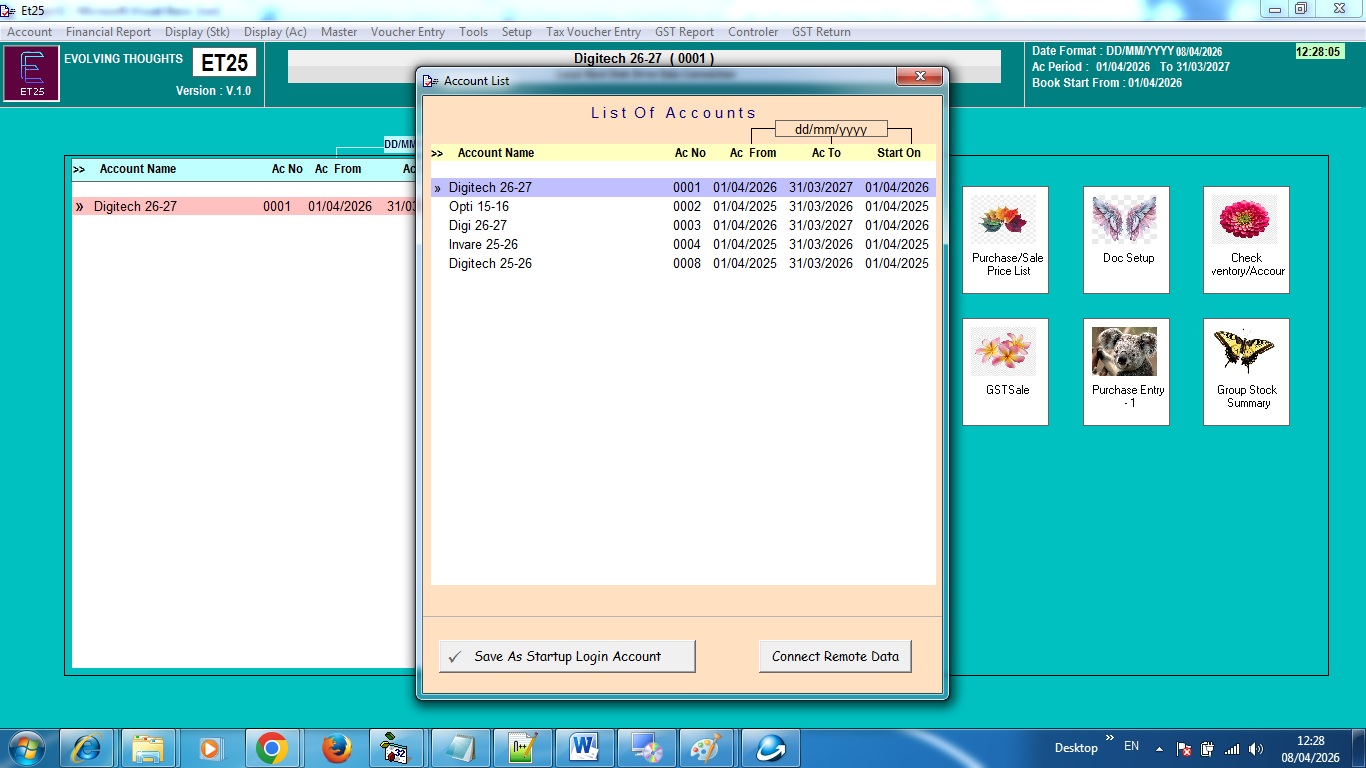Open Microsoft Word from the taskbar
Viewport: 1366px width, 768px height.
583,748
